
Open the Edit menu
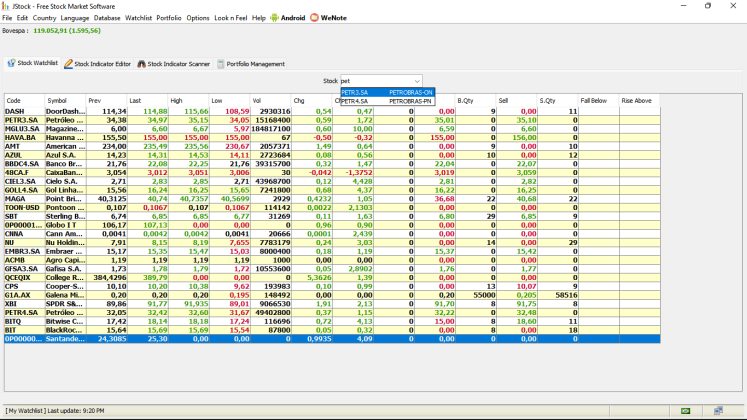(x=22, y=18)
